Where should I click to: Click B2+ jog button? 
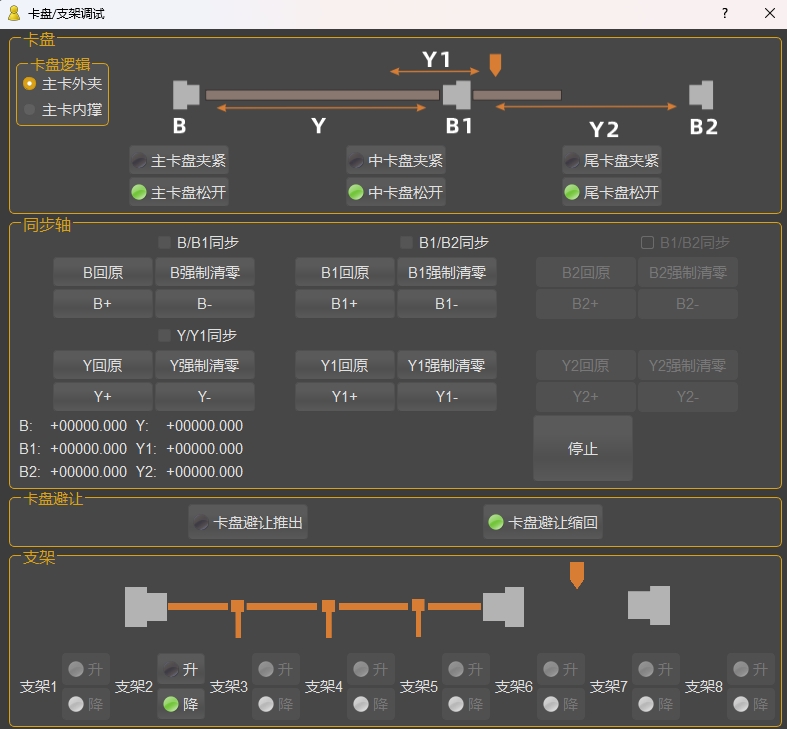[586, 304]
